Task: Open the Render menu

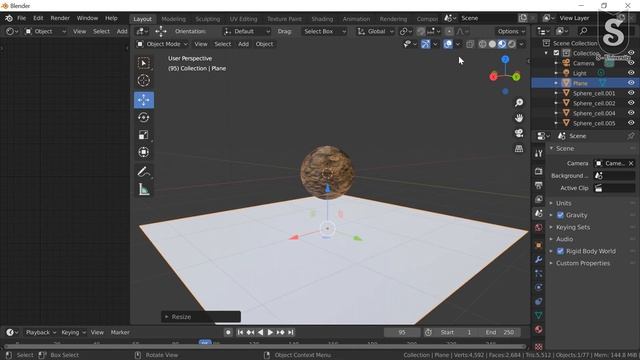Action: point(60,18)
